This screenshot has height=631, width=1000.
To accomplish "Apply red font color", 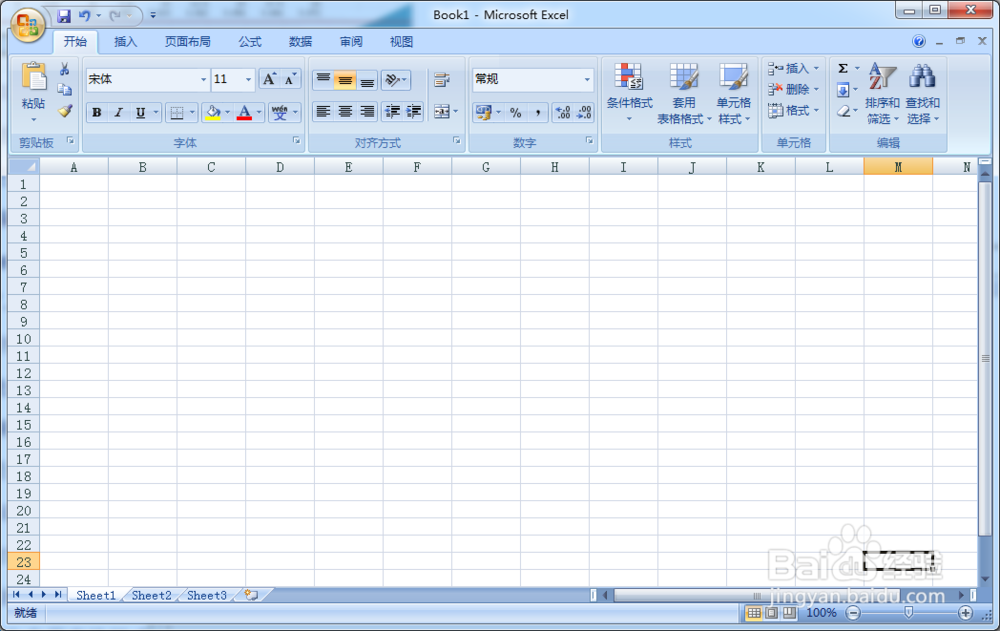I will [x=244, y=112].
